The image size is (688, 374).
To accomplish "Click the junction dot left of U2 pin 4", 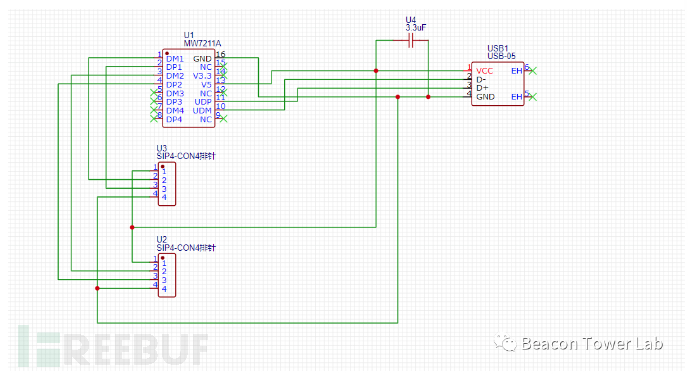I will click(97, 288).
